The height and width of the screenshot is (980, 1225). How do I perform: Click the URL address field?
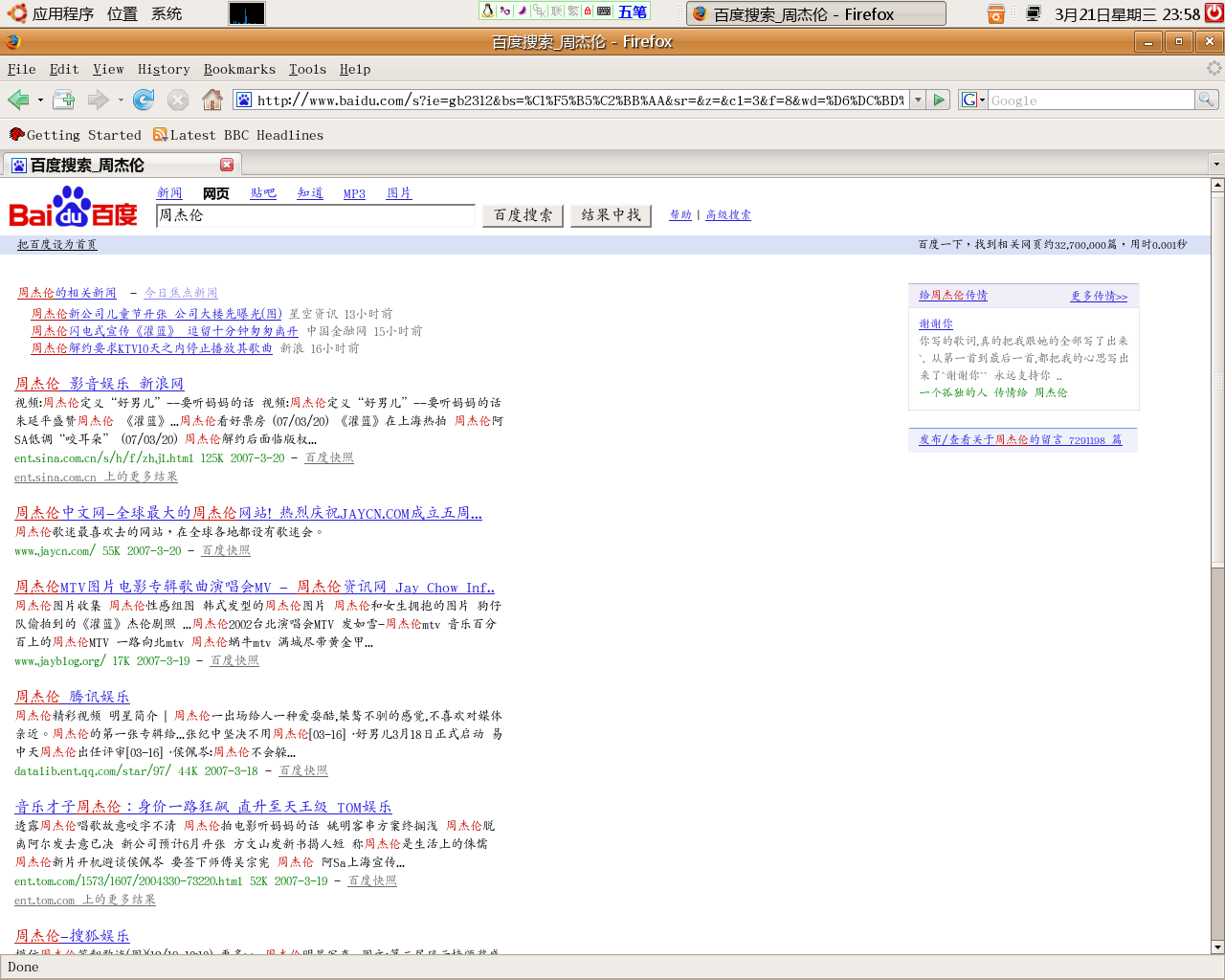(579, 100)
